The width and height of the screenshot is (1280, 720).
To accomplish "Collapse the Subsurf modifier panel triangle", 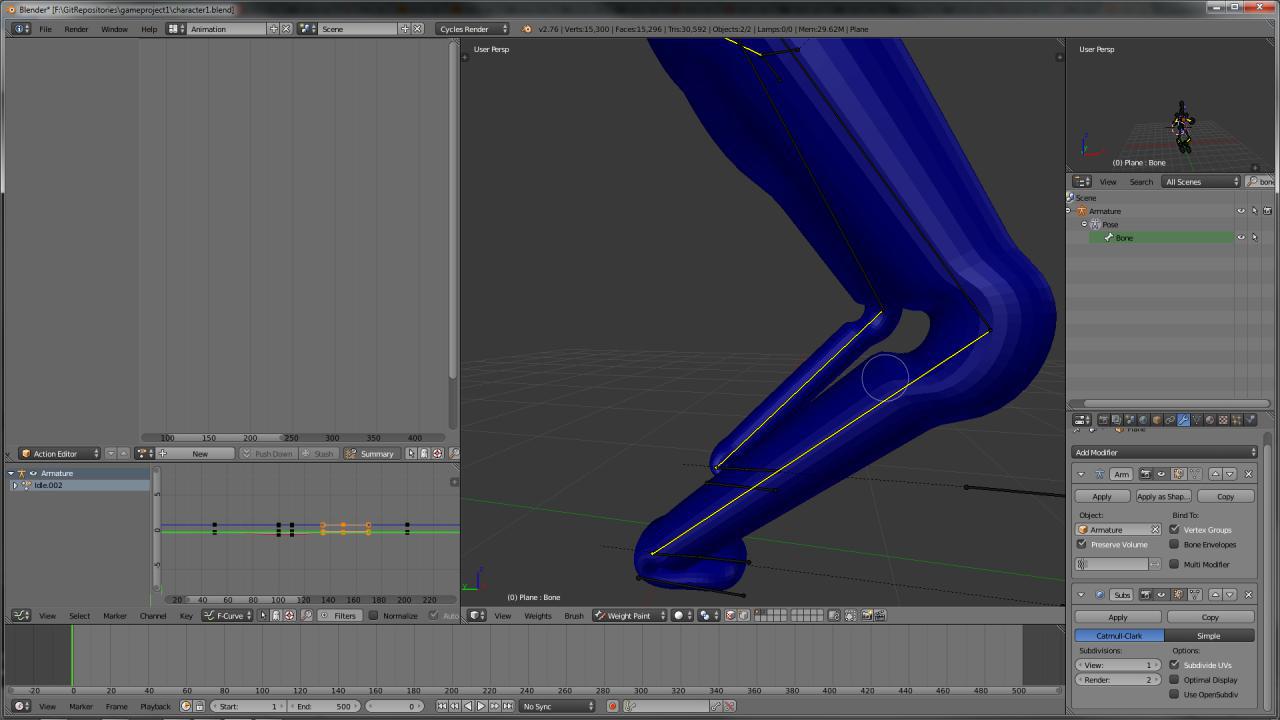I will click(1081, 594).
